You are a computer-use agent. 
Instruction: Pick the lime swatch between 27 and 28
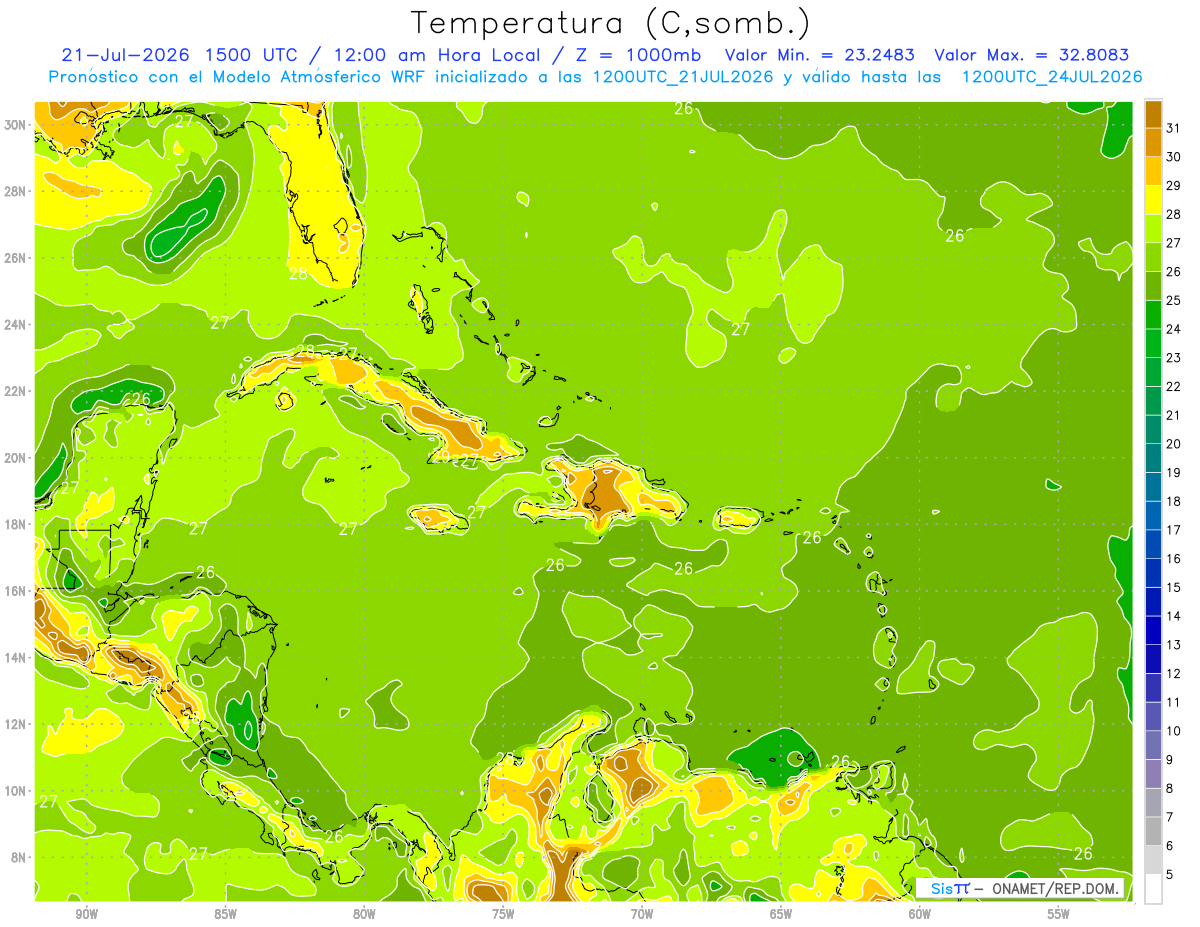[x=1153, y=229]
